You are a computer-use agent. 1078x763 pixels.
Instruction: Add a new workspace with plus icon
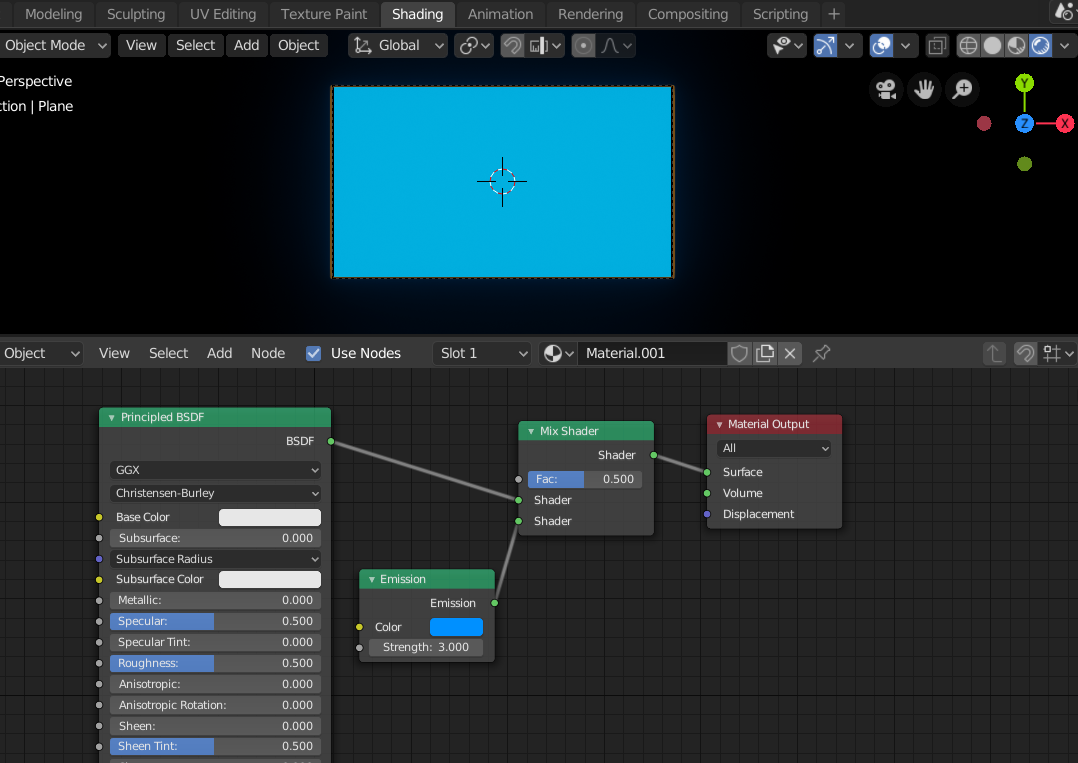click(834, 14)
